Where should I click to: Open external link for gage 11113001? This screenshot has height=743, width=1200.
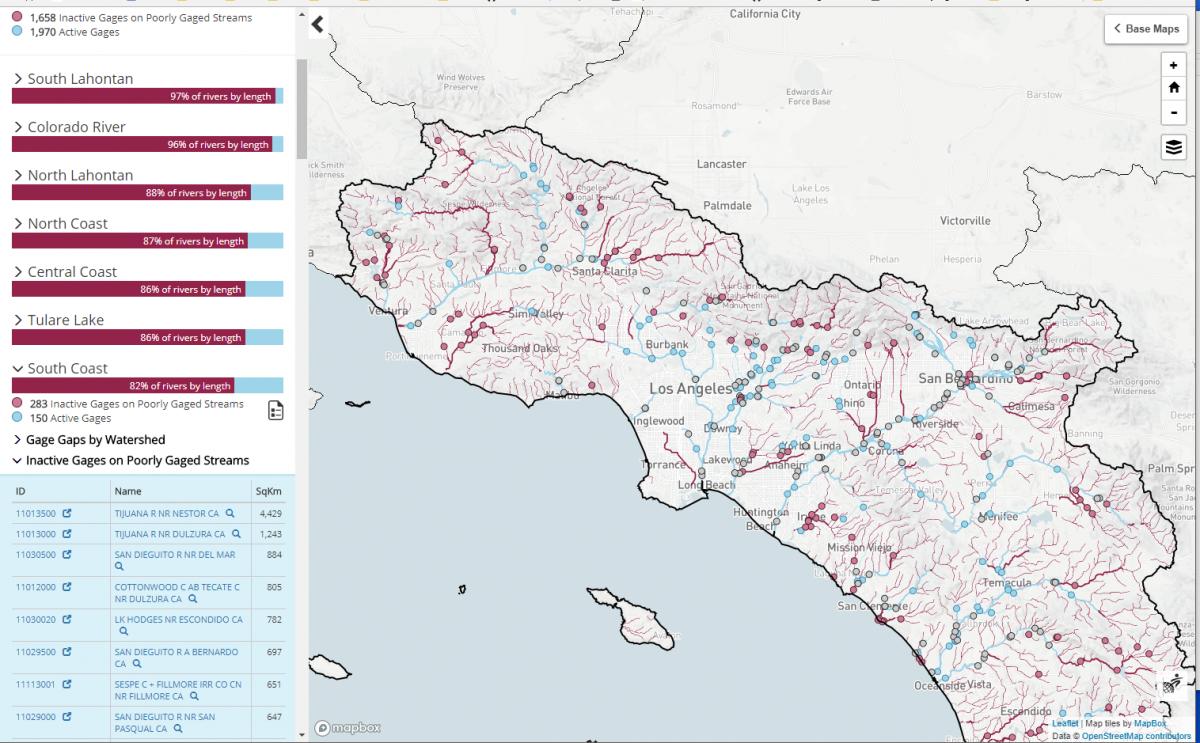(x=68, y=684)
